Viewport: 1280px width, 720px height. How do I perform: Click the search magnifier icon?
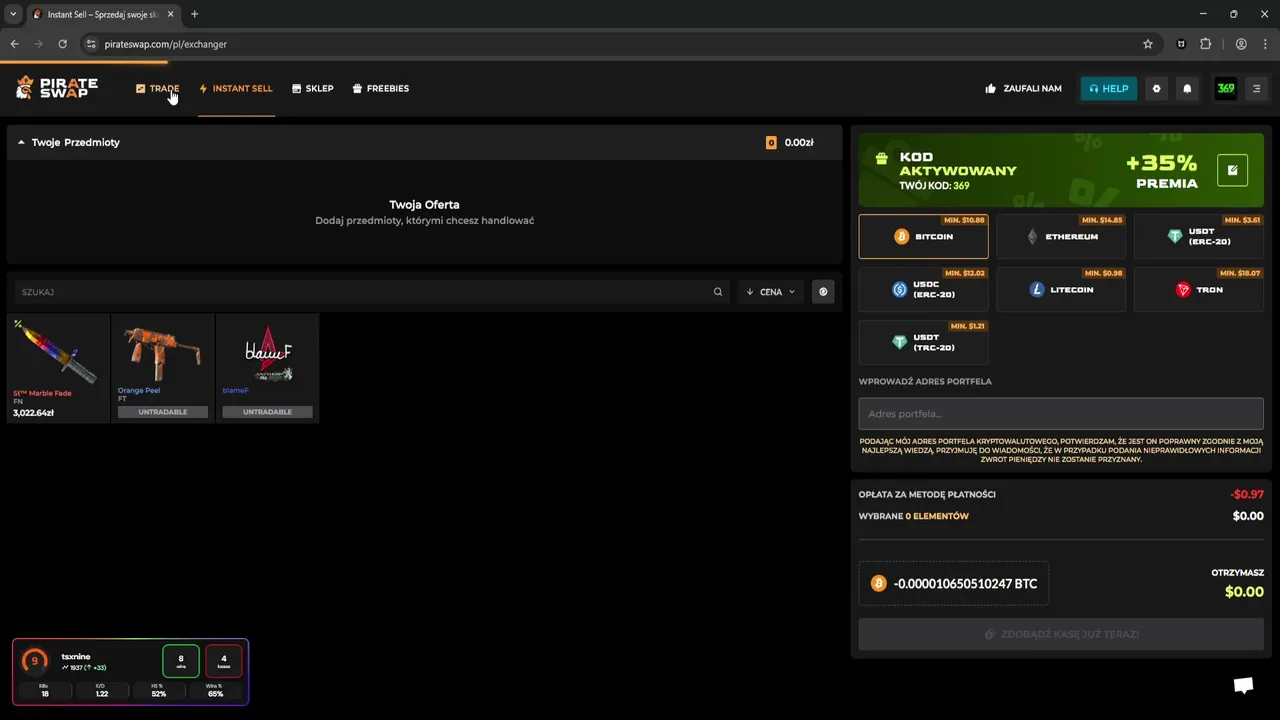click(718, 292)
